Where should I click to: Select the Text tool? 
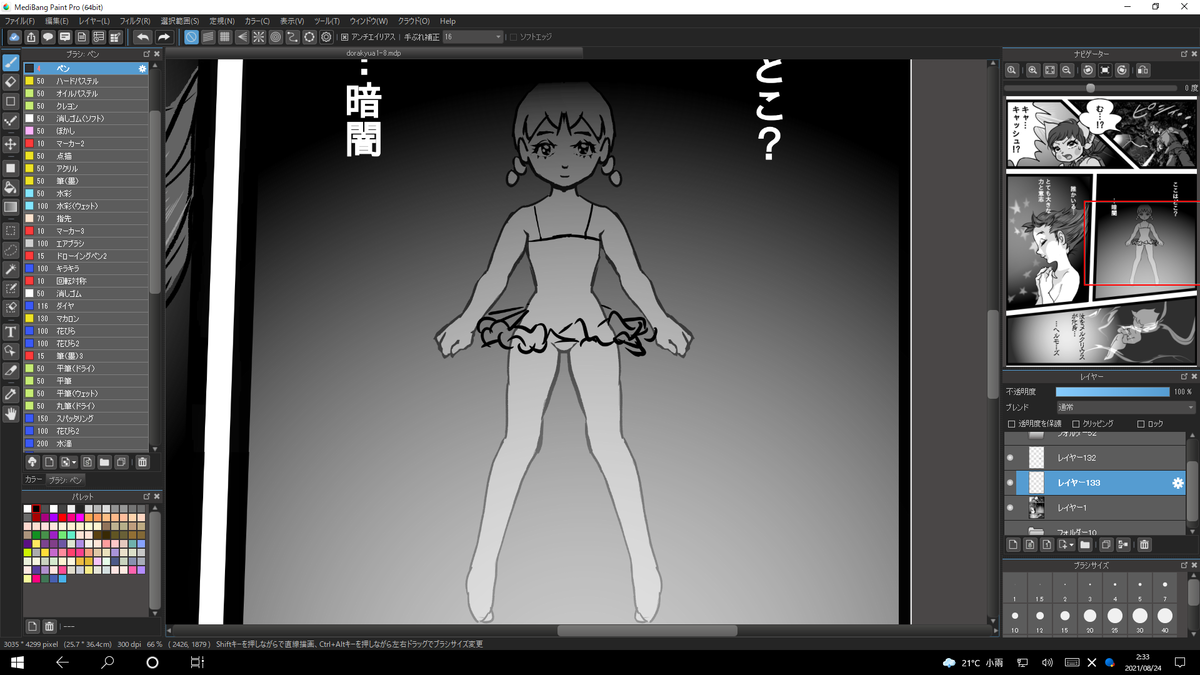coord(11,331)
